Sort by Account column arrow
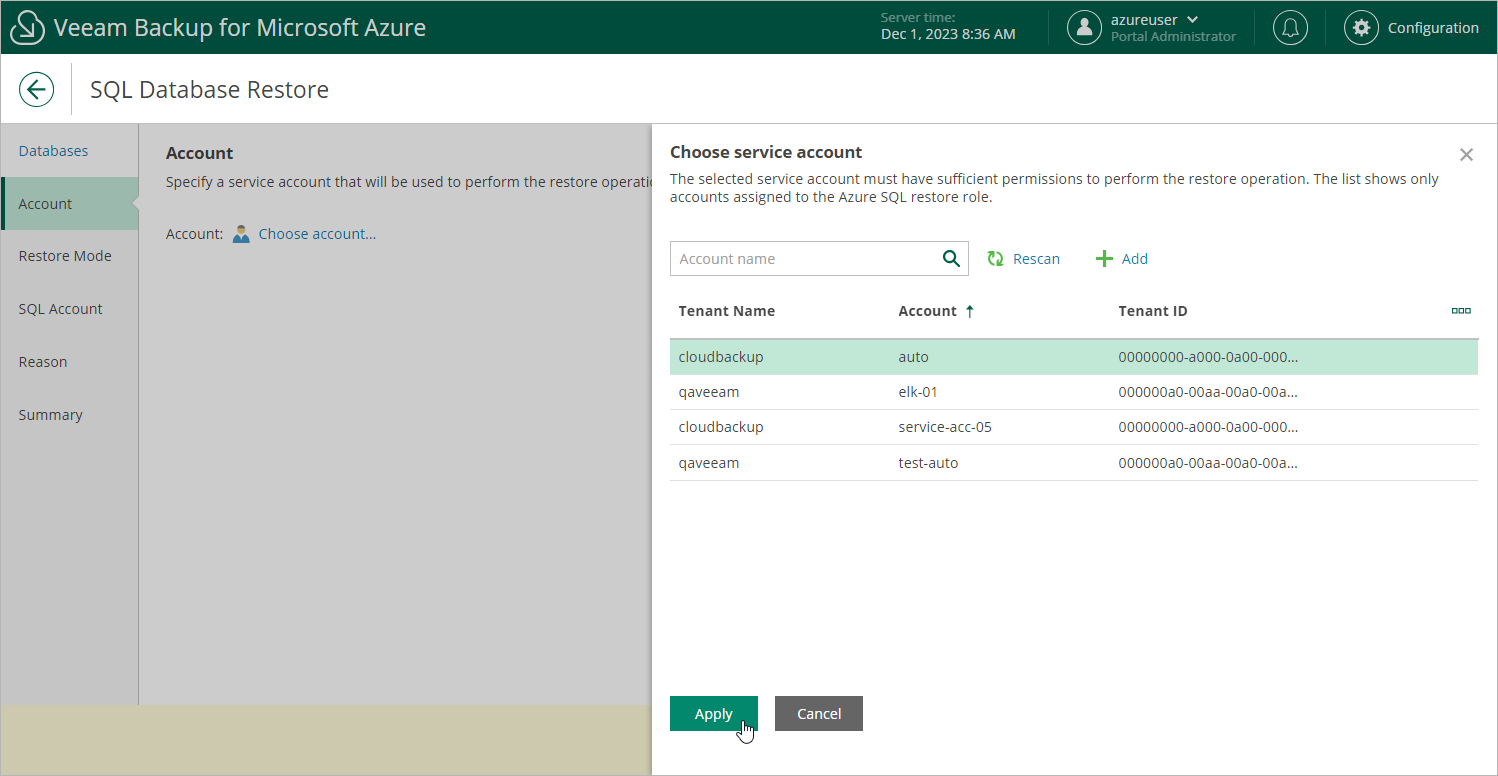The image size is (1498, 776). (969, 311)
